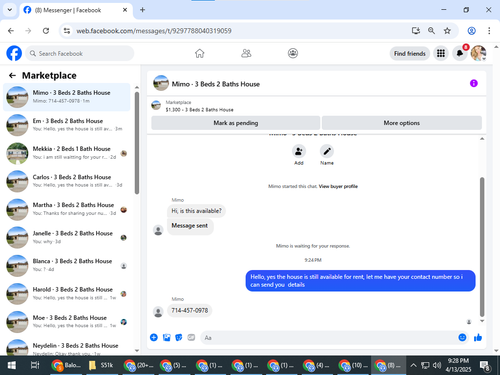This screenshot has height=375, width=500.
Task: Open the S51k folder on taskbar
Action: 101,366
